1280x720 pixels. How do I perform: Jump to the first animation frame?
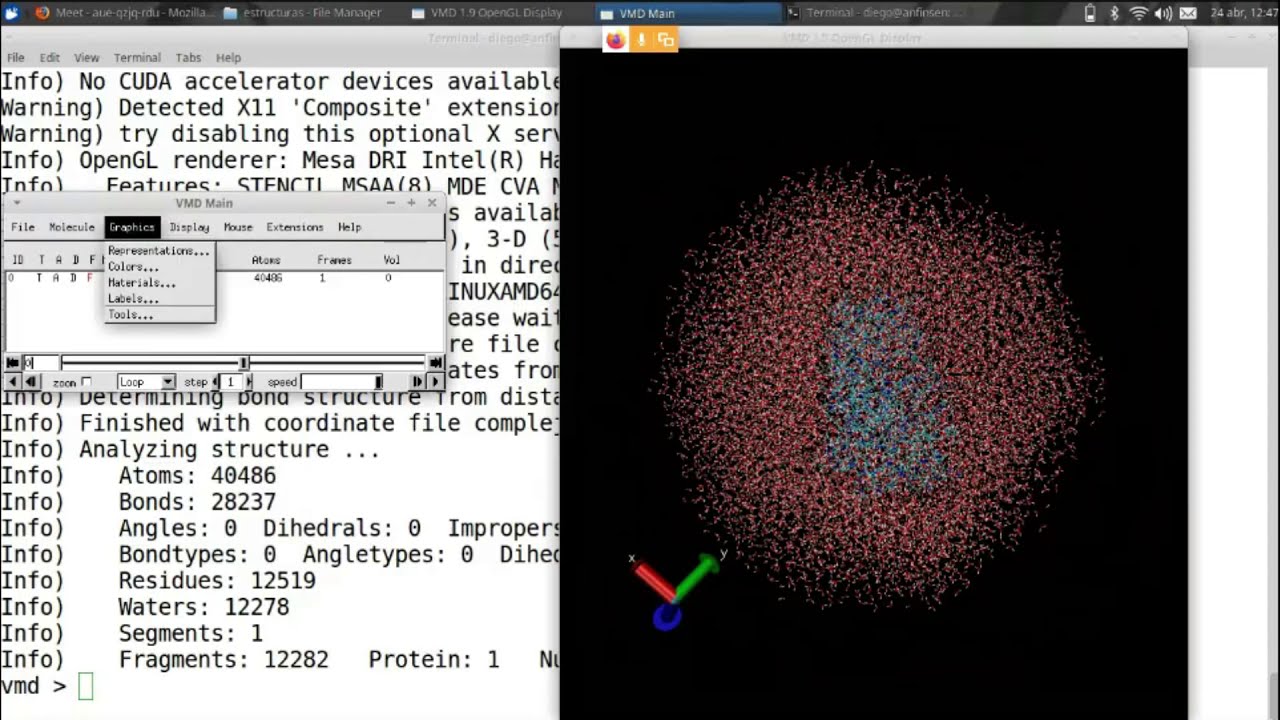point(13,363)
